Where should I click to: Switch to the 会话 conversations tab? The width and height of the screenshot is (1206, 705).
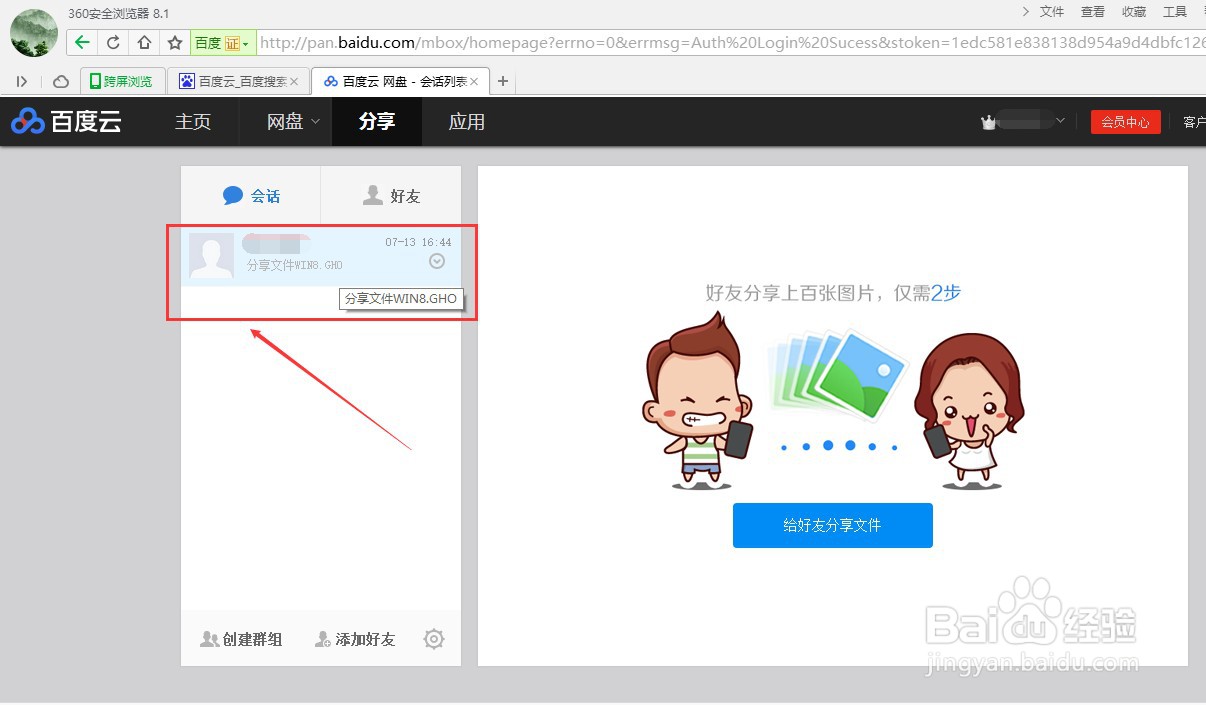tap(251, 195)
